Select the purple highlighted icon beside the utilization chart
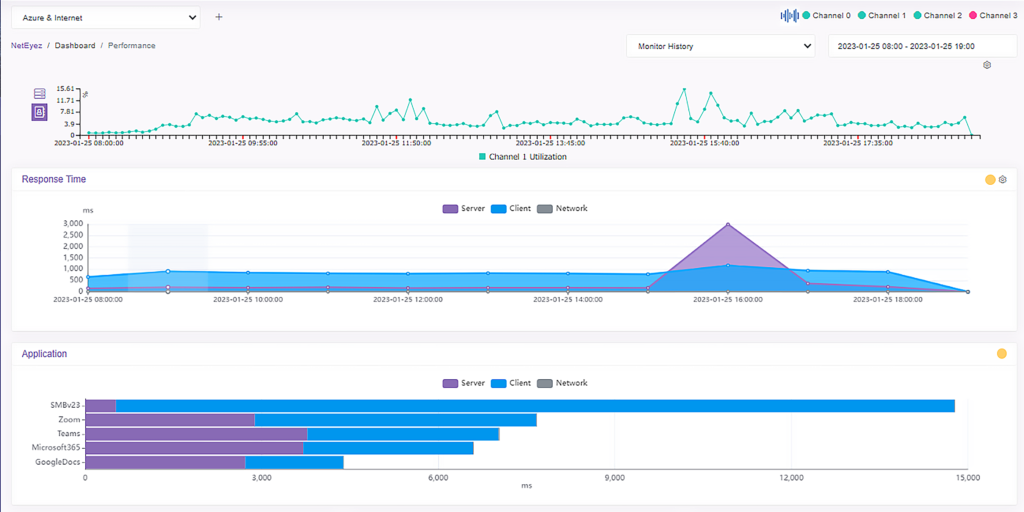The height and width of the screenshot is (512, 1024). point(39,112)
